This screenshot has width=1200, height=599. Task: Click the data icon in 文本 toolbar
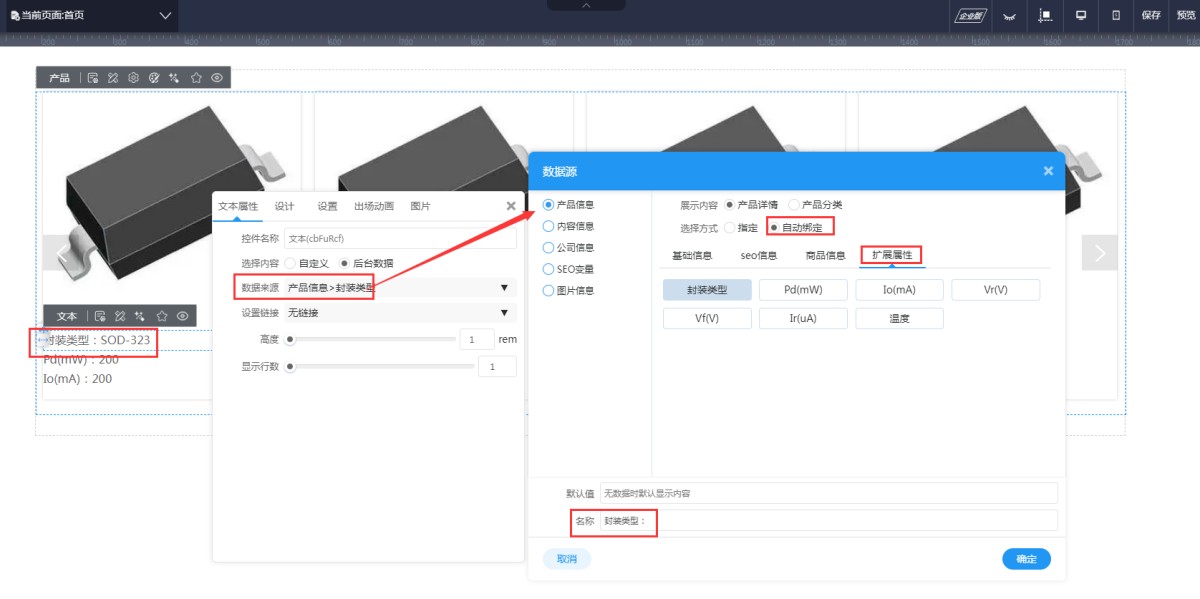point(100,316)
